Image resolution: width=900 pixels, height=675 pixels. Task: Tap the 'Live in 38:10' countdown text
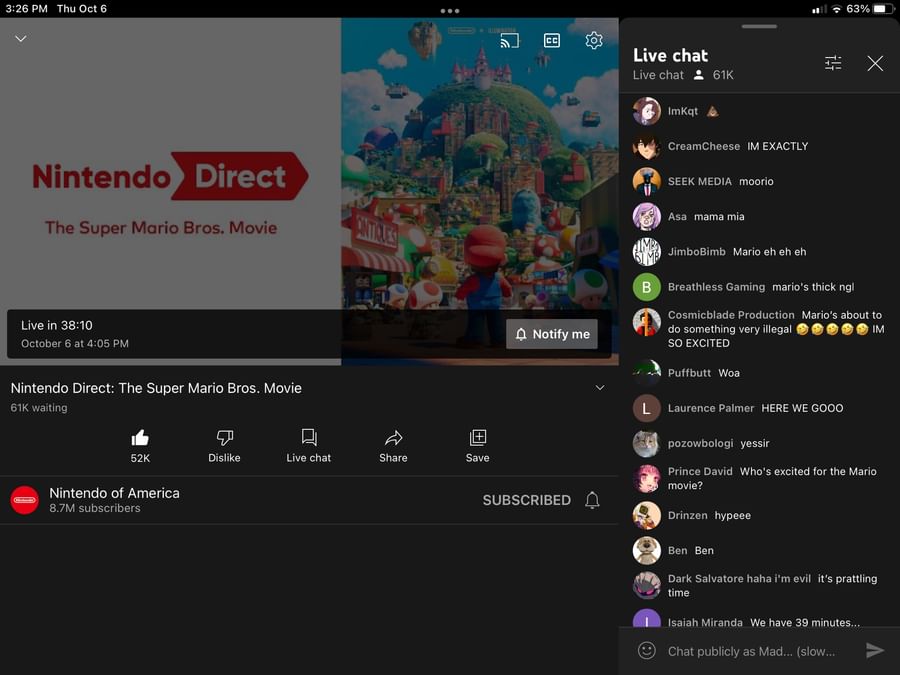57,325
